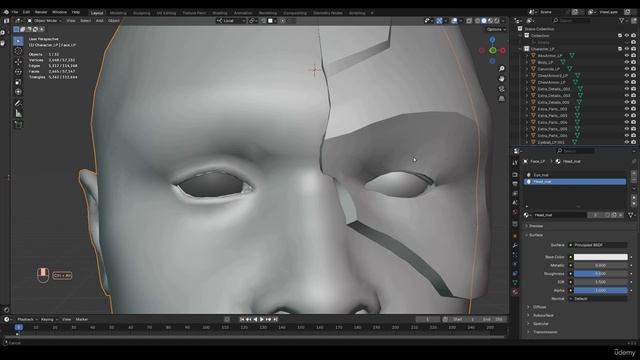Switch to the Modeling workspace tab
Screen dimensions: 640x360
(x=118, y=13)
